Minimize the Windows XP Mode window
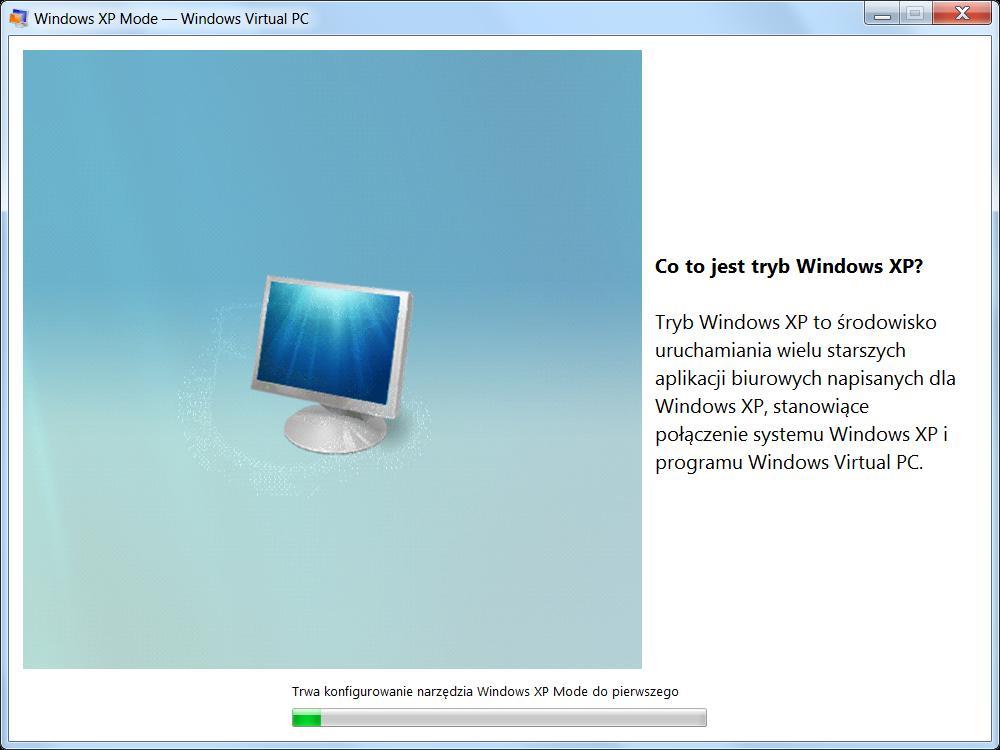This screenshot has height=750, width=1000. [882, 13]
